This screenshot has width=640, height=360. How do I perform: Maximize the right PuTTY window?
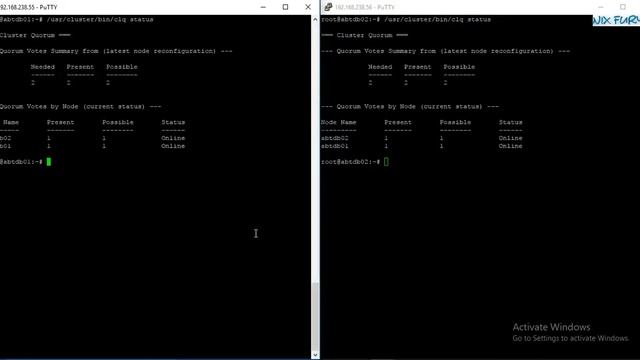(x=622, y=7)
